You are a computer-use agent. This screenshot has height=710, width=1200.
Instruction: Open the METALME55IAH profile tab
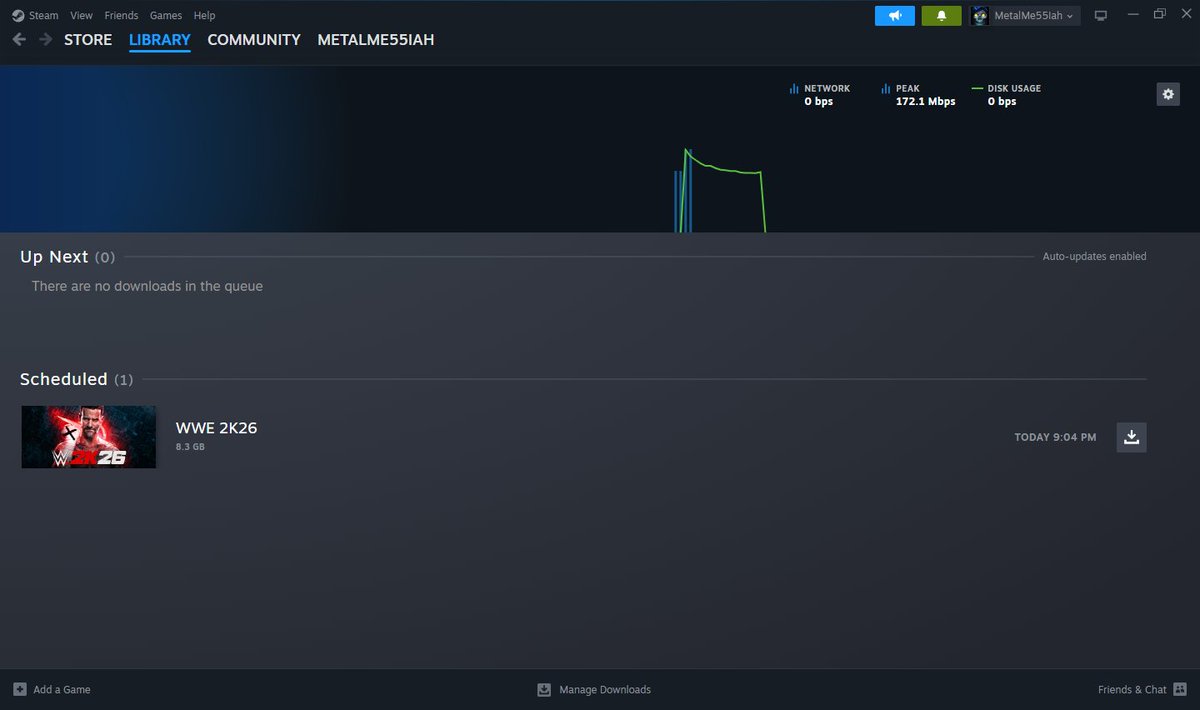pyautogui.click(x=376, y=40)
